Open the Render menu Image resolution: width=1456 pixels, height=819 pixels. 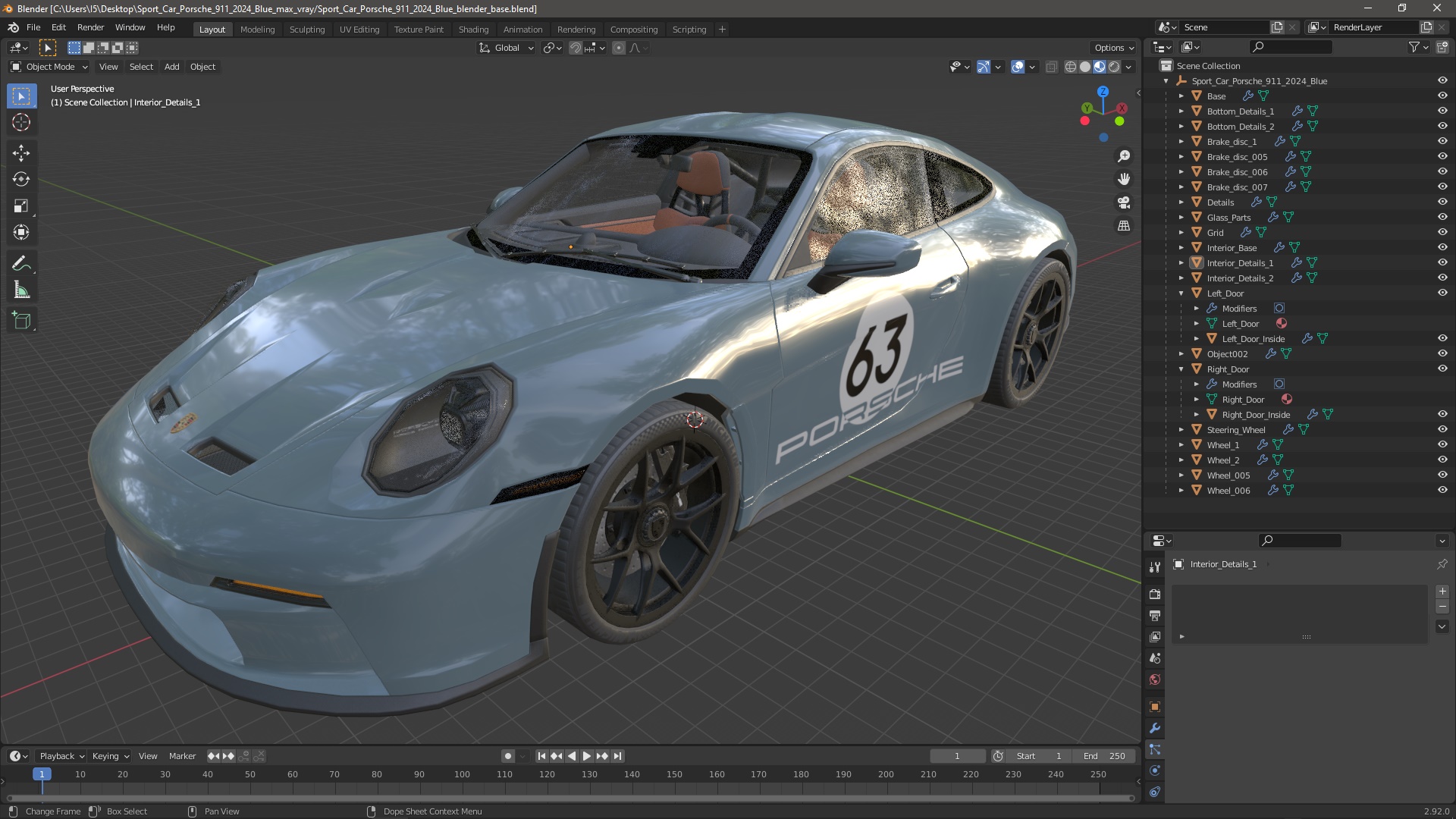(x=90, y=27)
